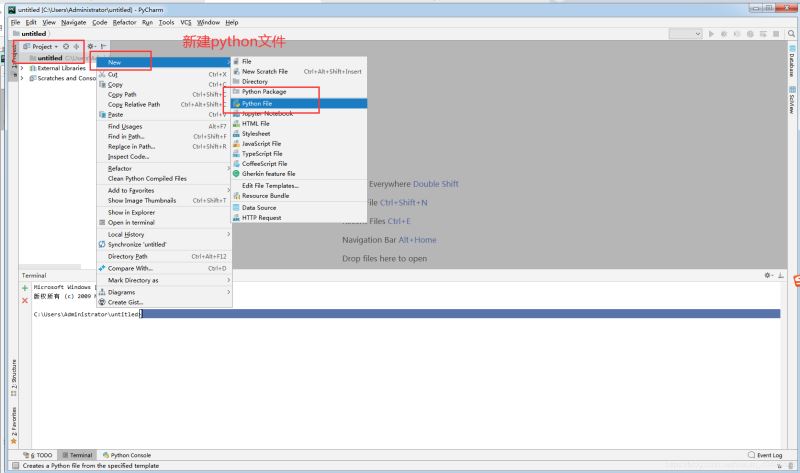The width and height of the screenshot is (800, 473).
Task: Open terminal panel gear settings
Action: [769, 276]
